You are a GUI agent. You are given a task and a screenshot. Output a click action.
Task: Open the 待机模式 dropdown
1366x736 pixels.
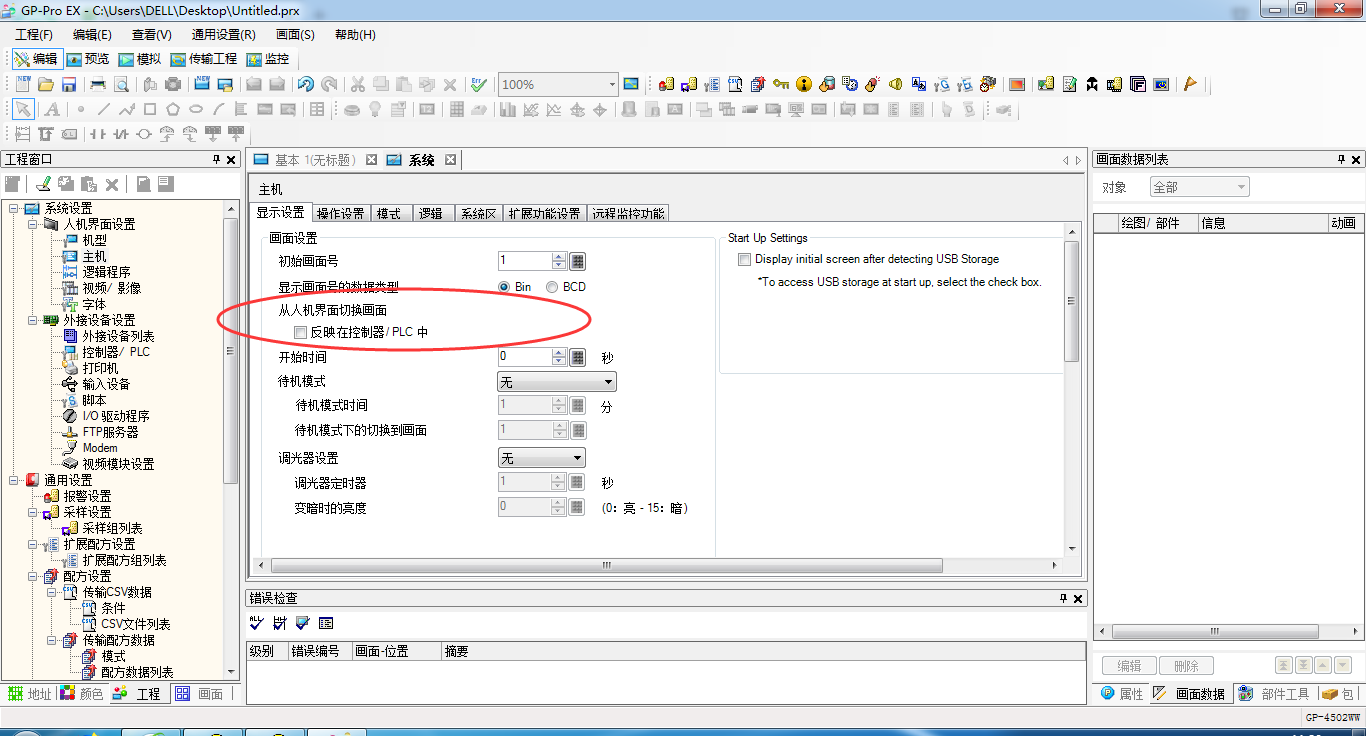pyautogui.click(x=556, y=382)
